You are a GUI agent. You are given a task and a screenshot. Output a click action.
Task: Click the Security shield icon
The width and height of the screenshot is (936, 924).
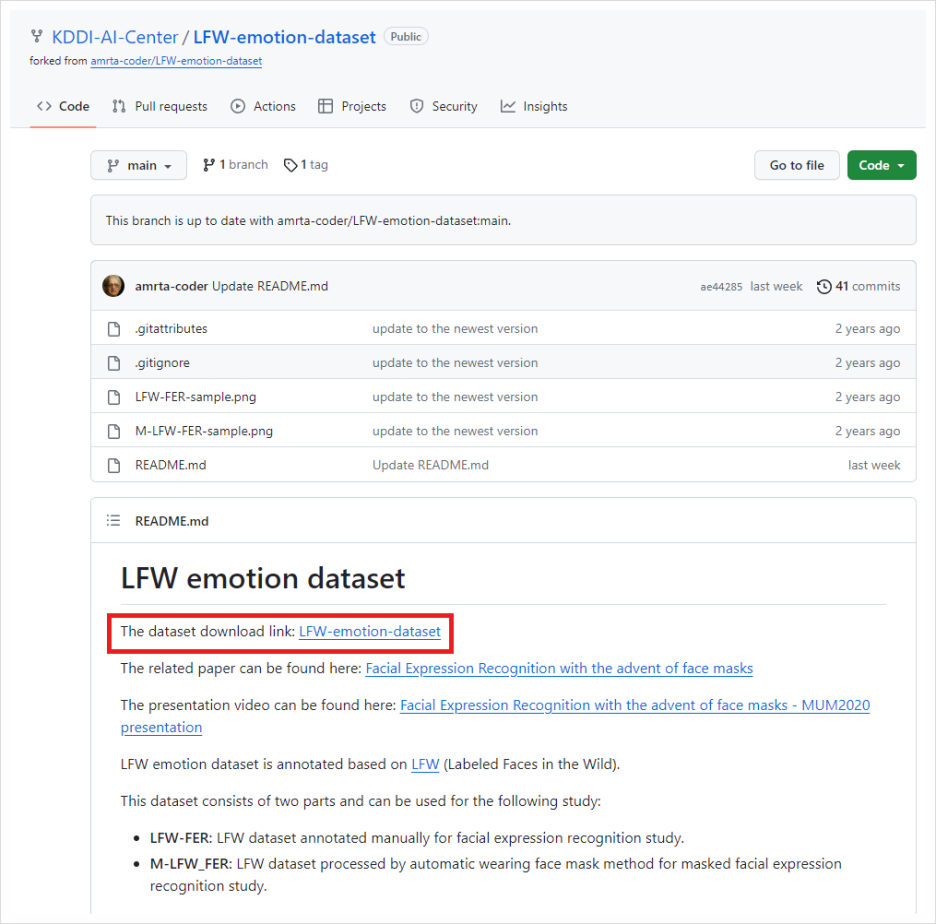(x=416, y=106)
